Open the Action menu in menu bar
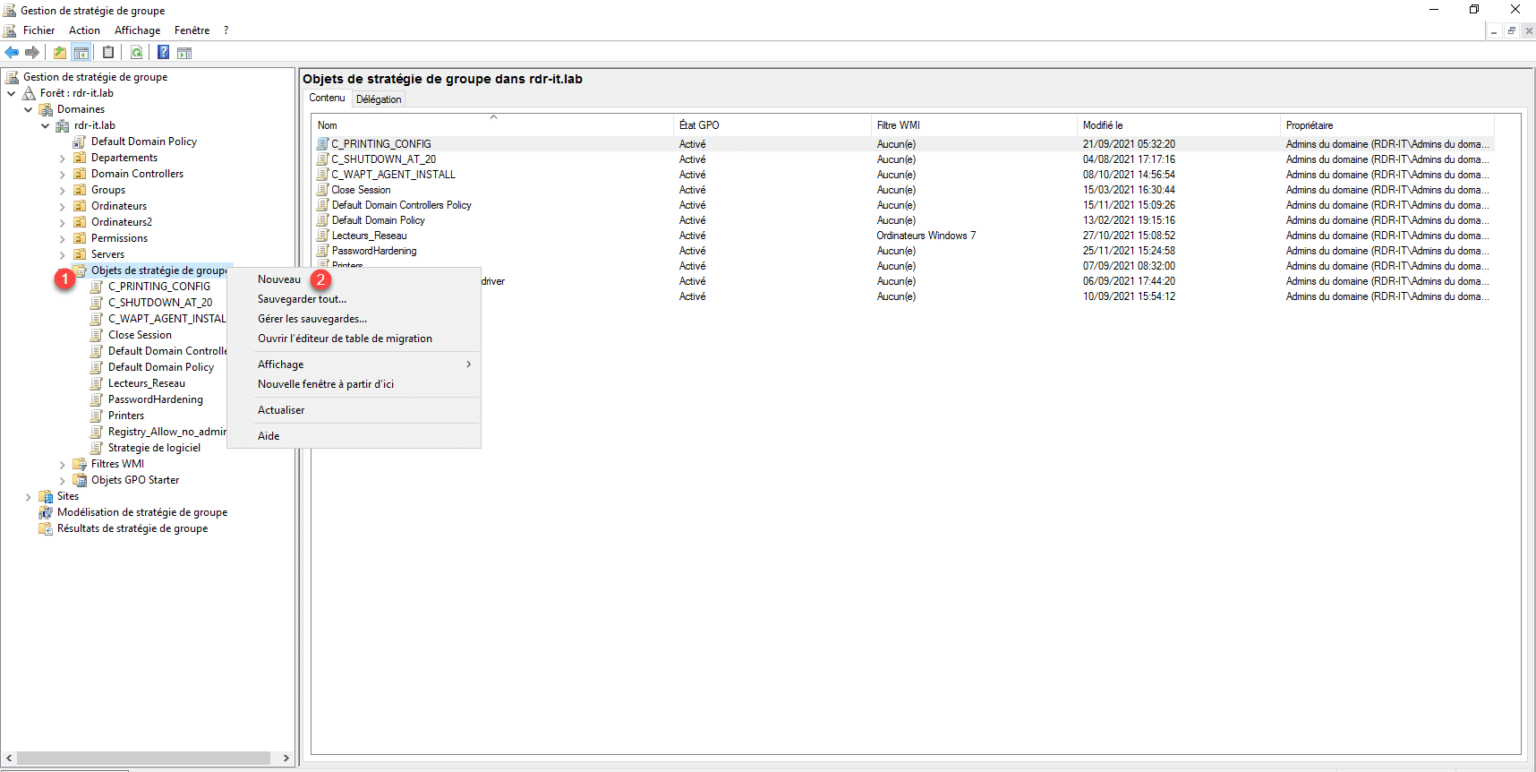This screenshot has height=772, width=1536. pyautogui.click(x=84, y=30)
